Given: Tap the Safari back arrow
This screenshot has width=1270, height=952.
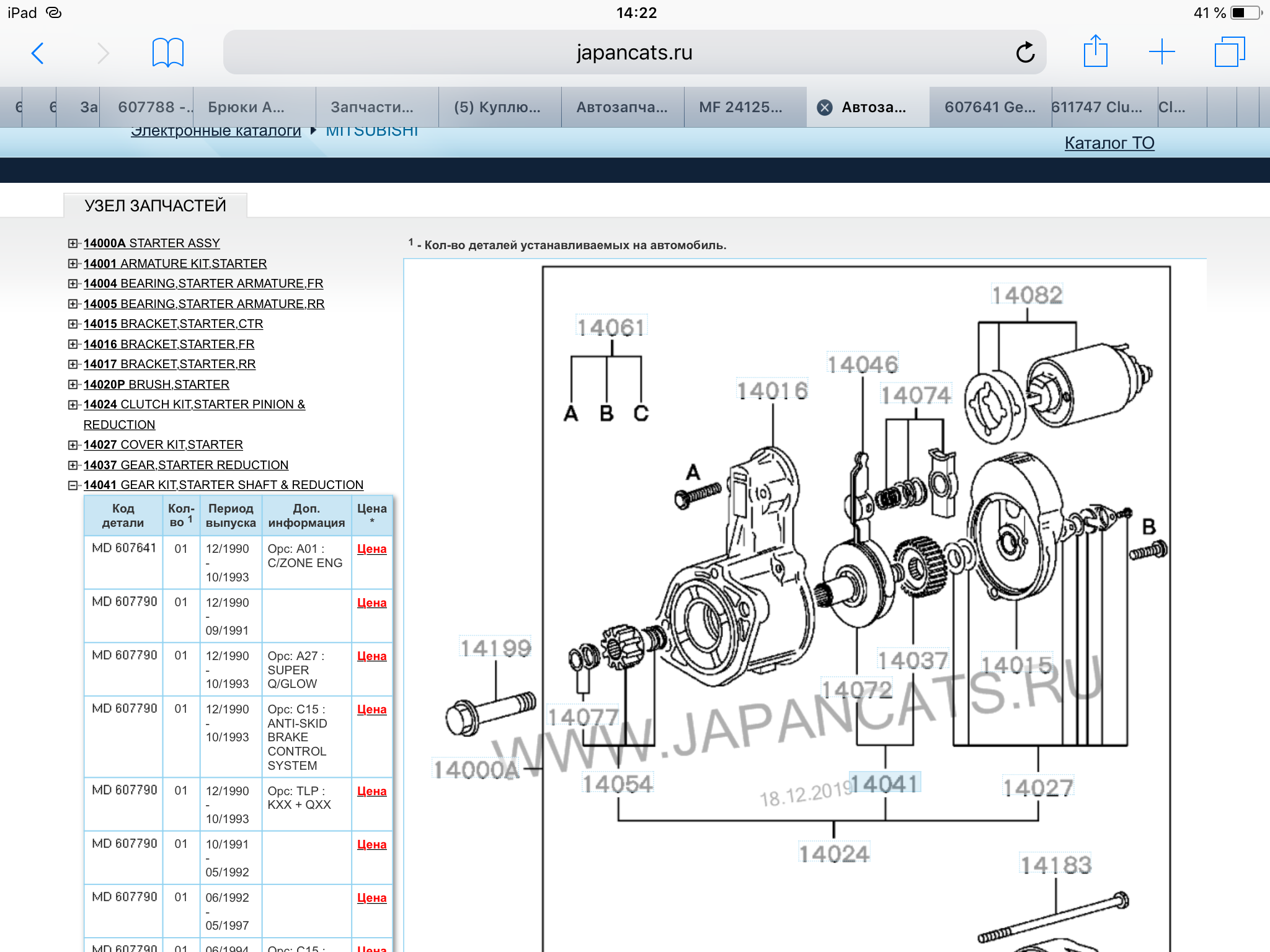Looking at the screenshot, I should pos(38,53).
